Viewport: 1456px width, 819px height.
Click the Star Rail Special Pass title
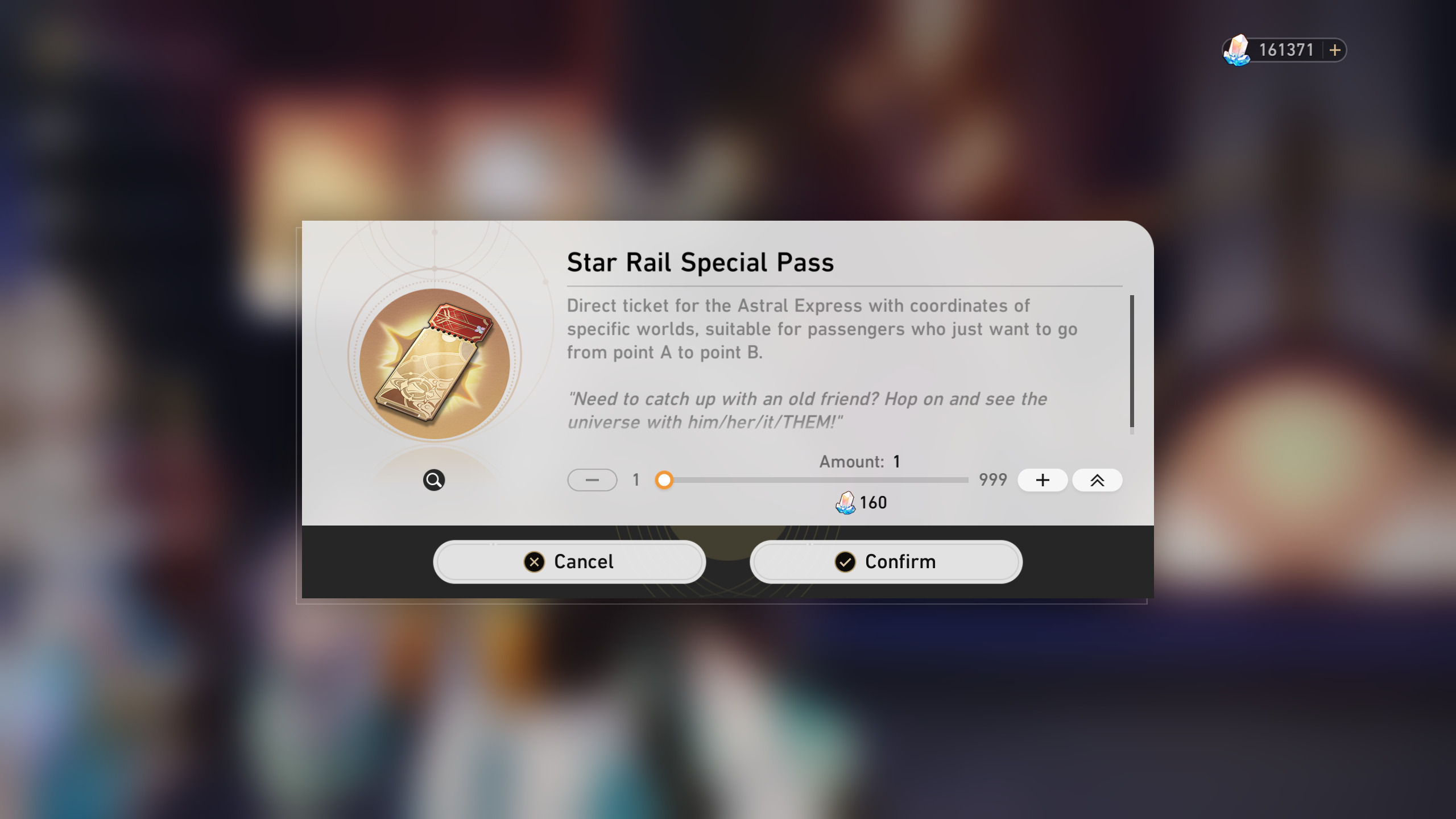700,262
